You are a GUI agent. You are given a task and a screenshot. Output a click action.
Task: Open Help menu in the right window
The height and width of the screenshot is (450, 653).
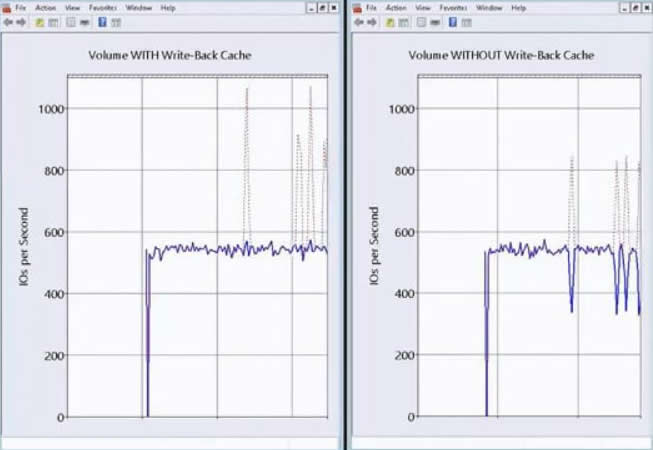point(518,7)
